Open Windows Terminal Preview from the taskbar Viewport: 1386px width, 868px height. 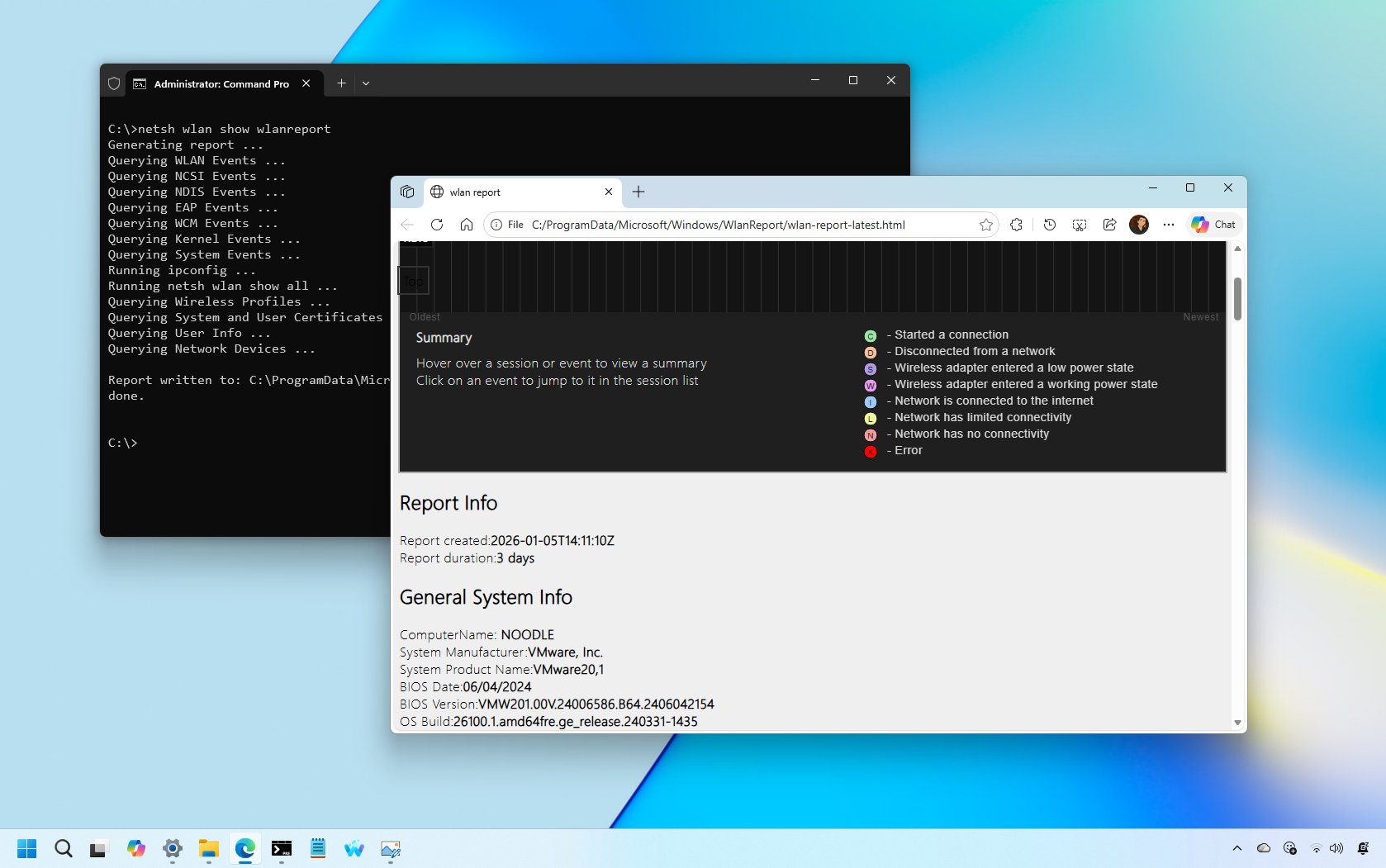pyautogui.click(x=282, y=849)
